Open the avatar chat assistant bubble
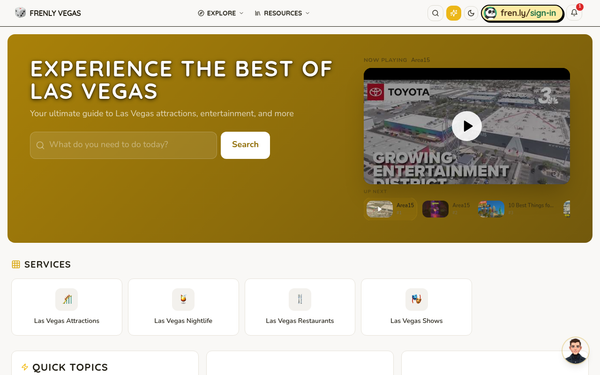This screenshot has width=600, height=375. point(576,350)
